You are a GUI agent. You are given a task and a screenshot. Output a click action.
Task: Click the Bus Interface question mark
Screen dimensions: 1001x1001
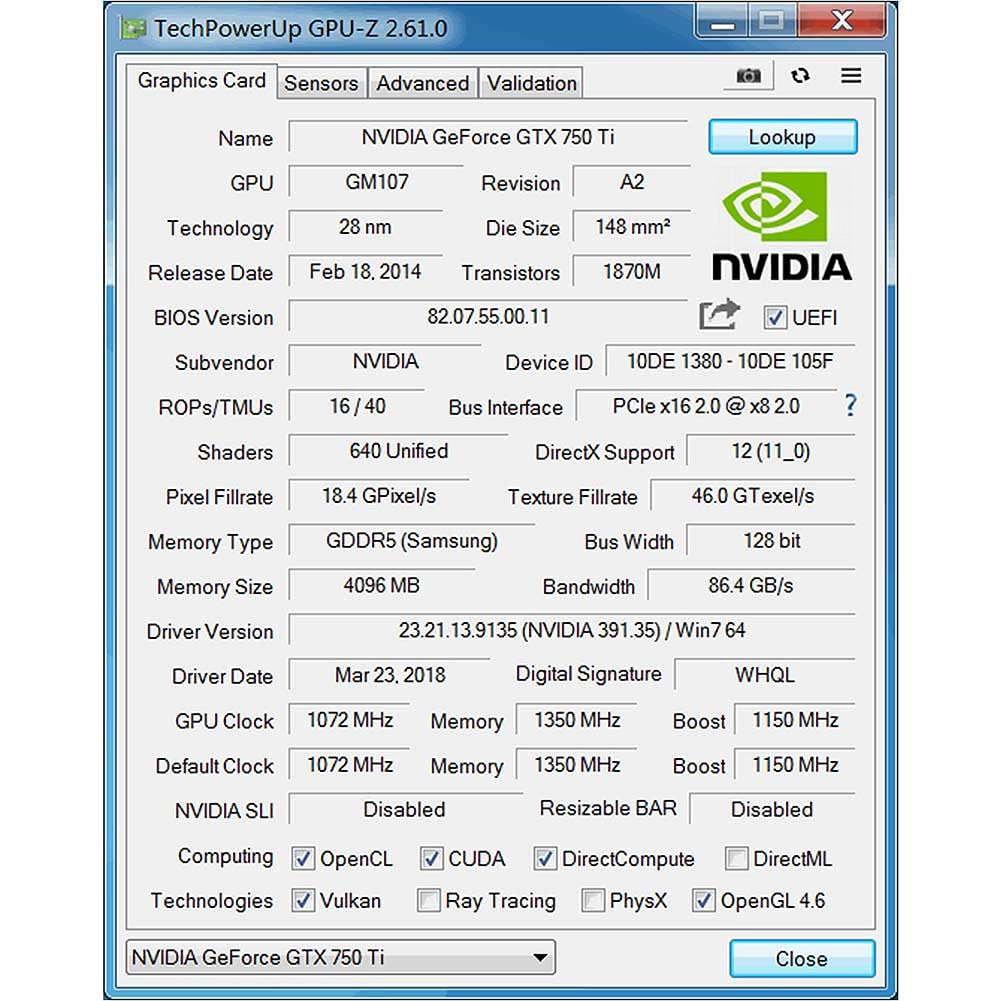(x=850, y=405)
